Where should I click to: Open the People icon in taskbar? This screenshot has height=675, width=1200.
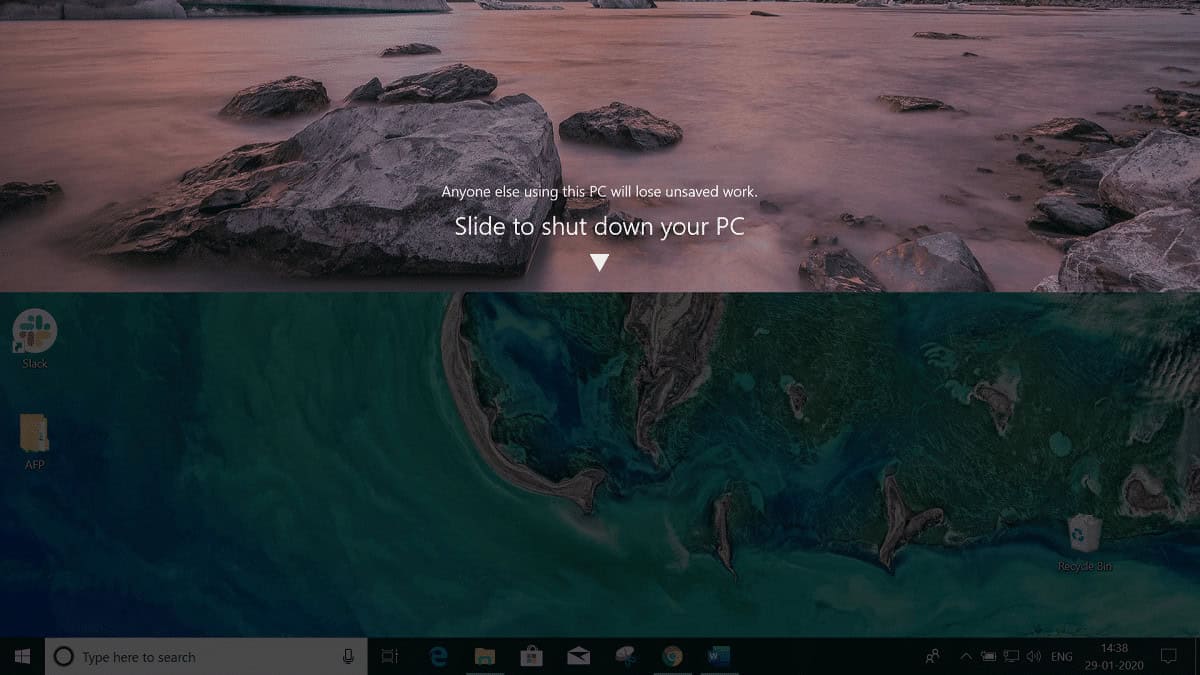932,657
